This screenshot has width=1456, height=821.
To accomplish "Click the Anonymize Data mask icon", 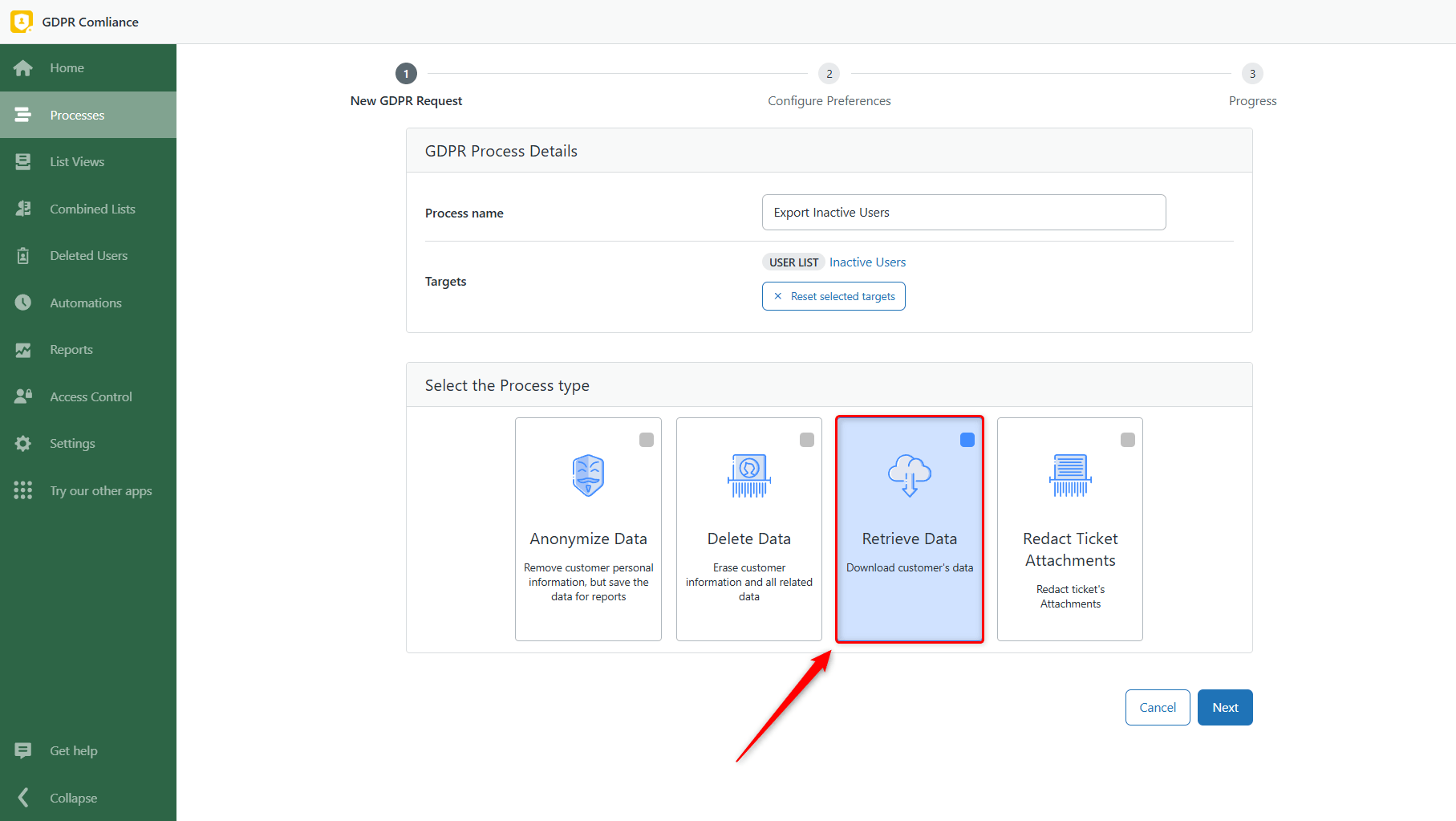I will click(588, 475).
